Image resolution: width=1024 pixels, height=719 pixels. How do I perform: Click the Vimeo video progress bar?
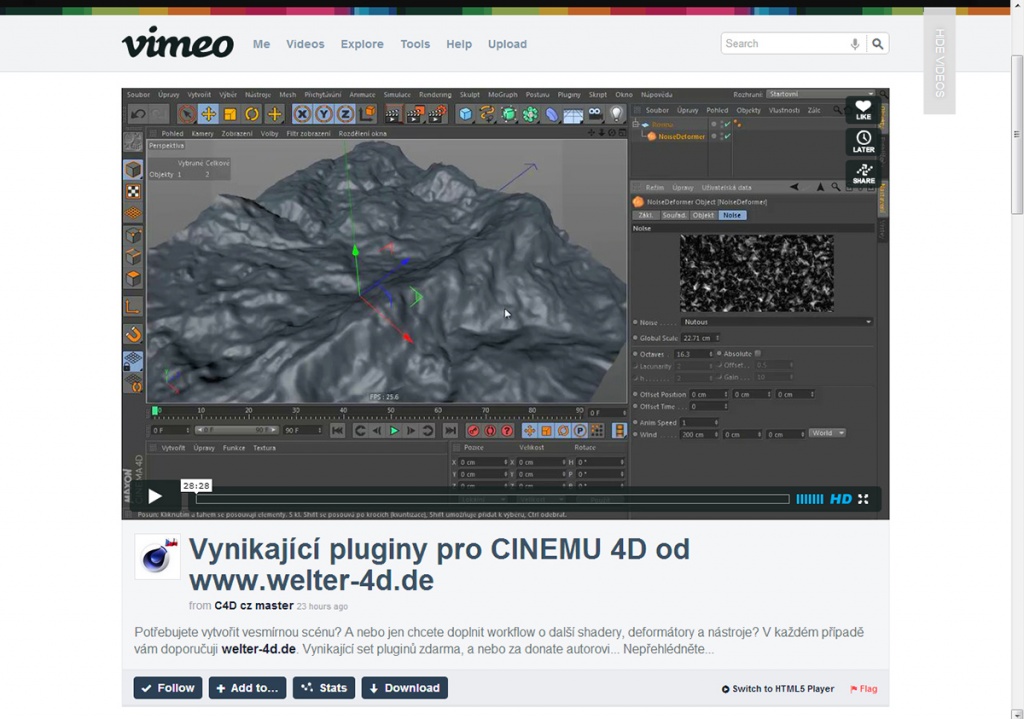click(x=492, y=499)
